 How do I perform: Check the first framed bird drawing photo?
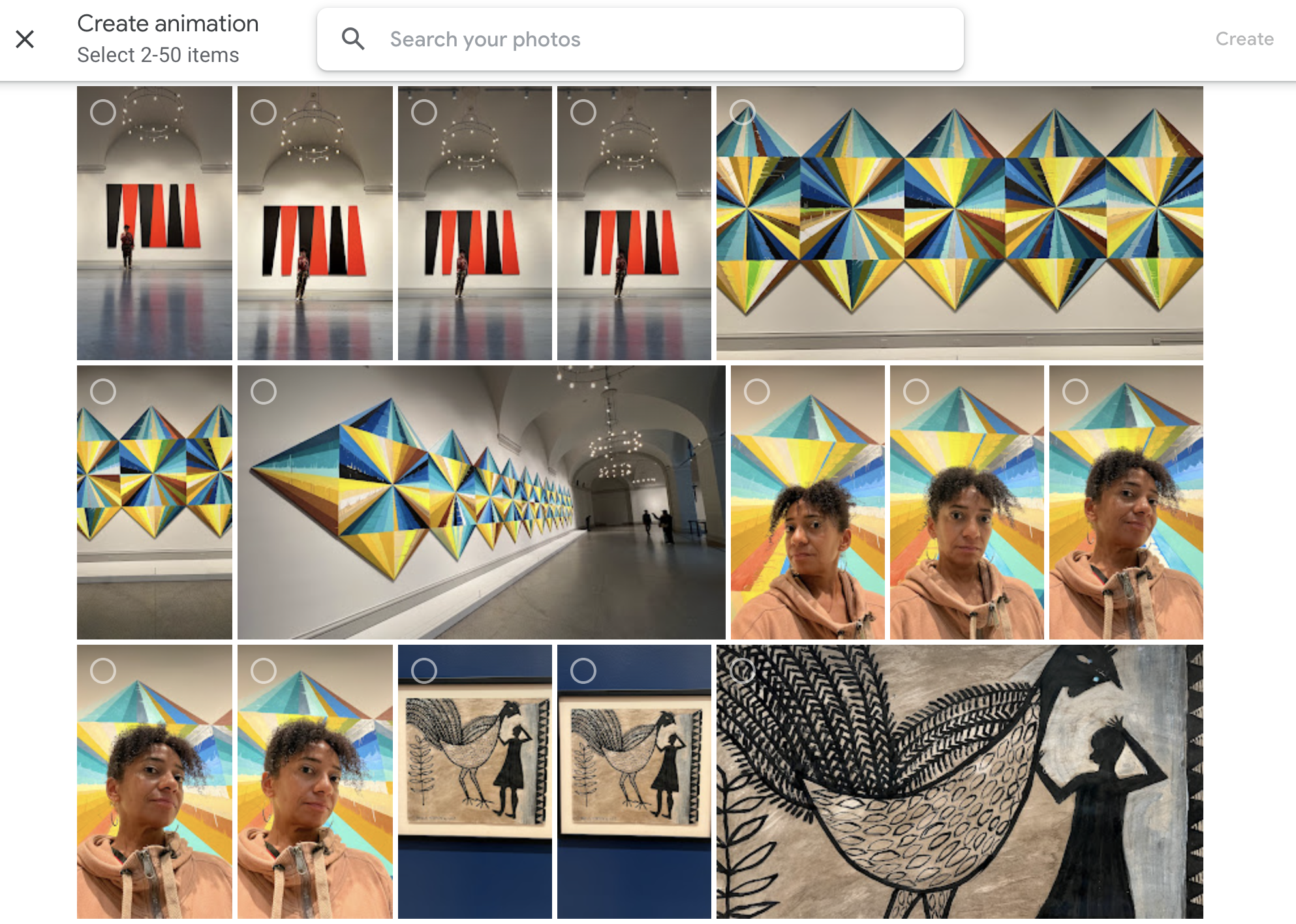pos(424,670)
